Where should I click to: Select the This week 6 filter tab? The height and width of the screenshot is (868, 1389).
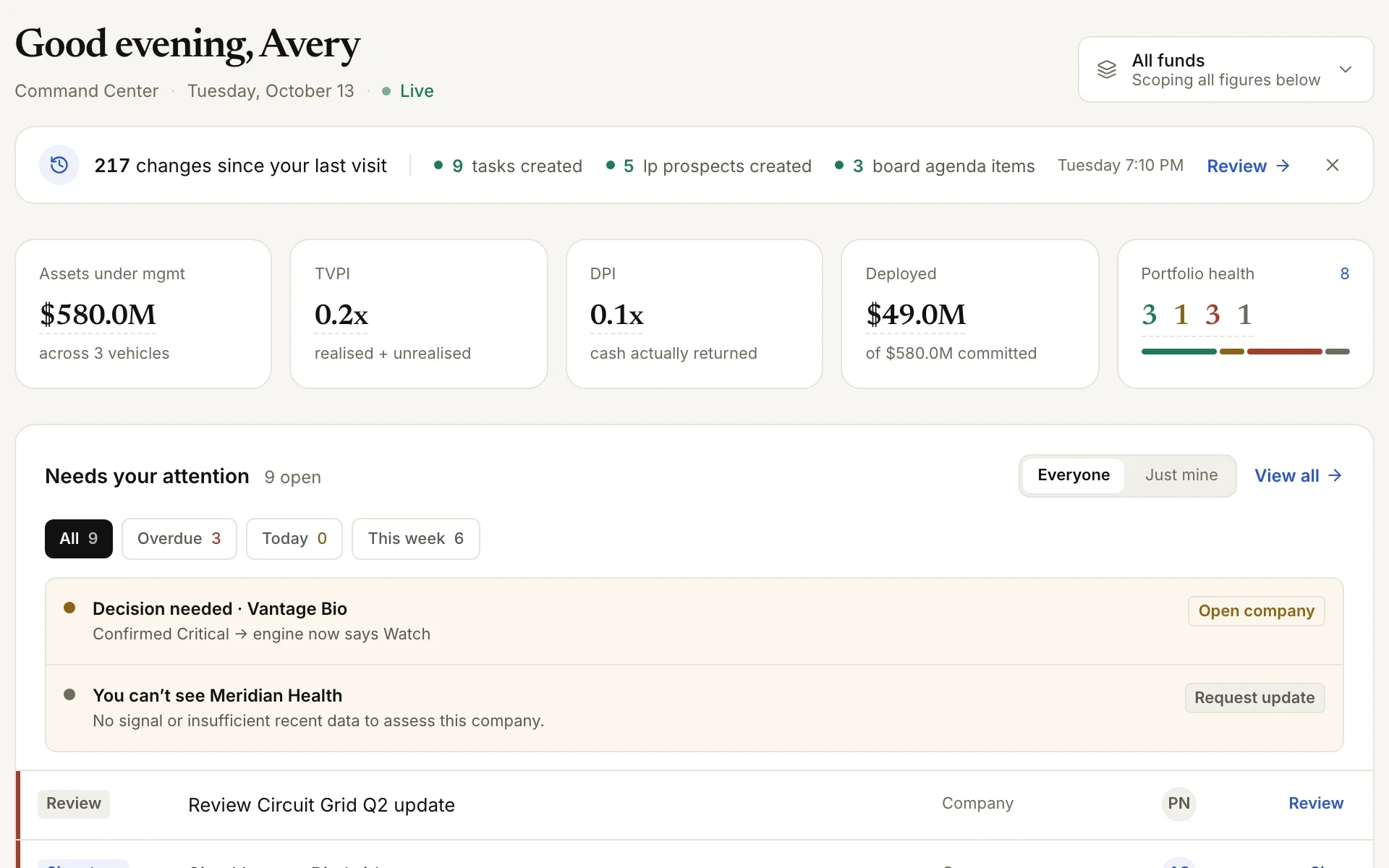coord(416,539)
